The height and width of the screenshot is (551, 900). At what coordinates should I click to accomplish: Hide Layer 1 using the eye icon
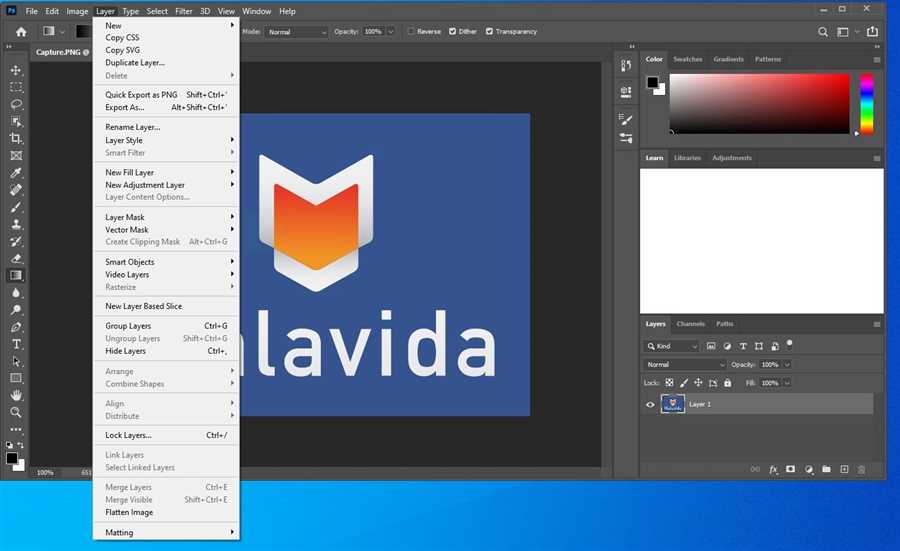[x=650, y=405]
